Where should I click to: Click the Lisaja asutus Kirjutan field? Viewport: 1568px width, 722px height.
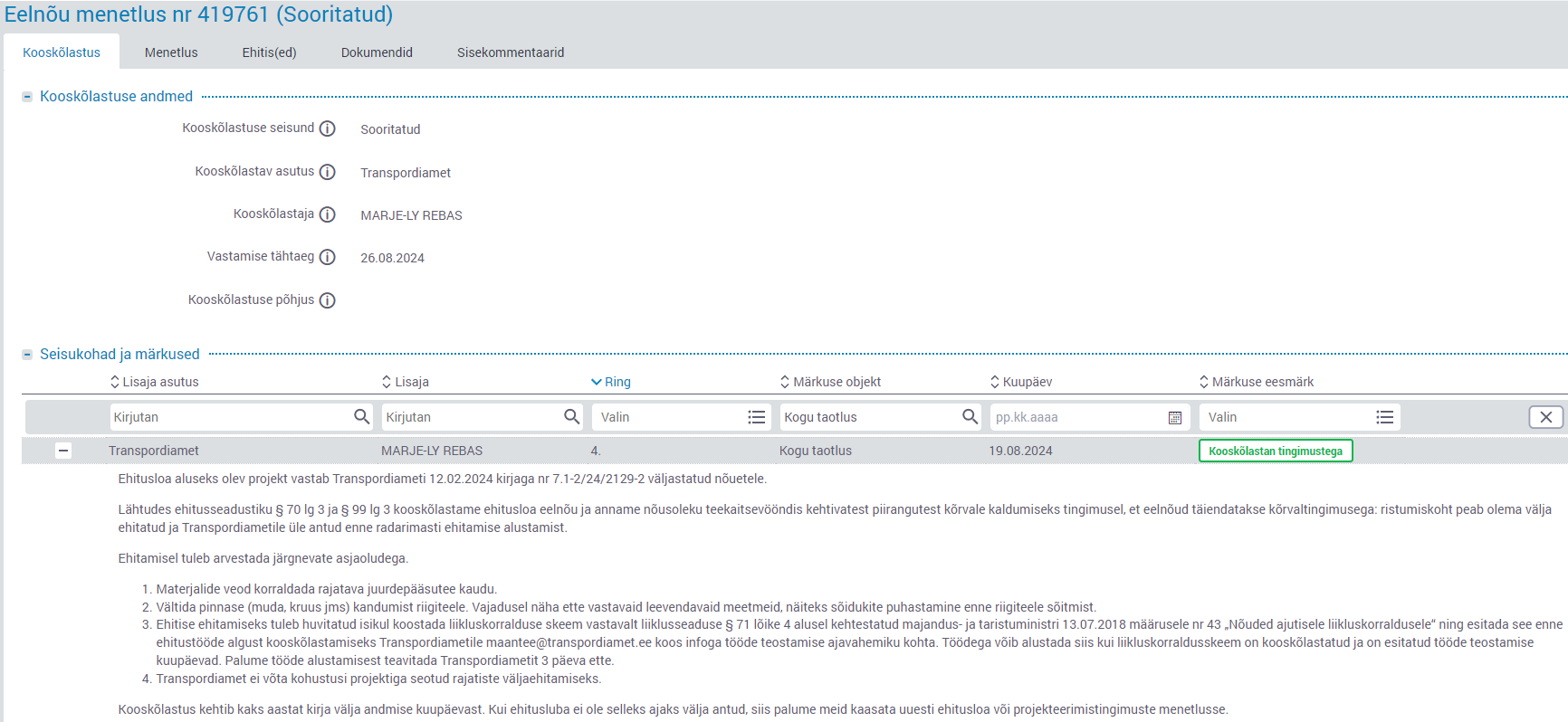pyautogui.click(x=241, y=417)
